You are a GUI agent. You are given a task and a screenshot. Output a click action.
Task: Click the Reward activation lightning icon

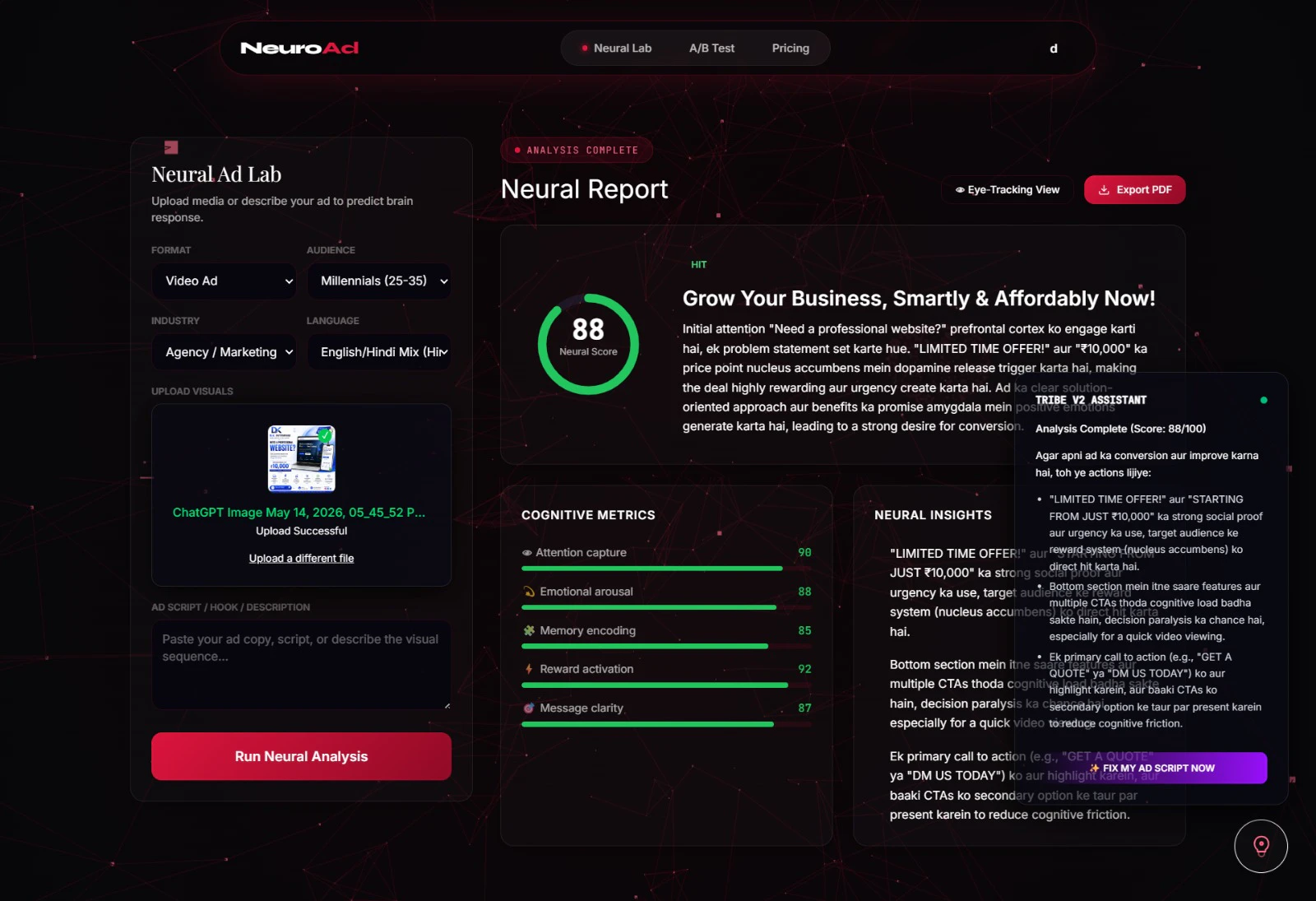pyautogui.click(x=529, y=669)
